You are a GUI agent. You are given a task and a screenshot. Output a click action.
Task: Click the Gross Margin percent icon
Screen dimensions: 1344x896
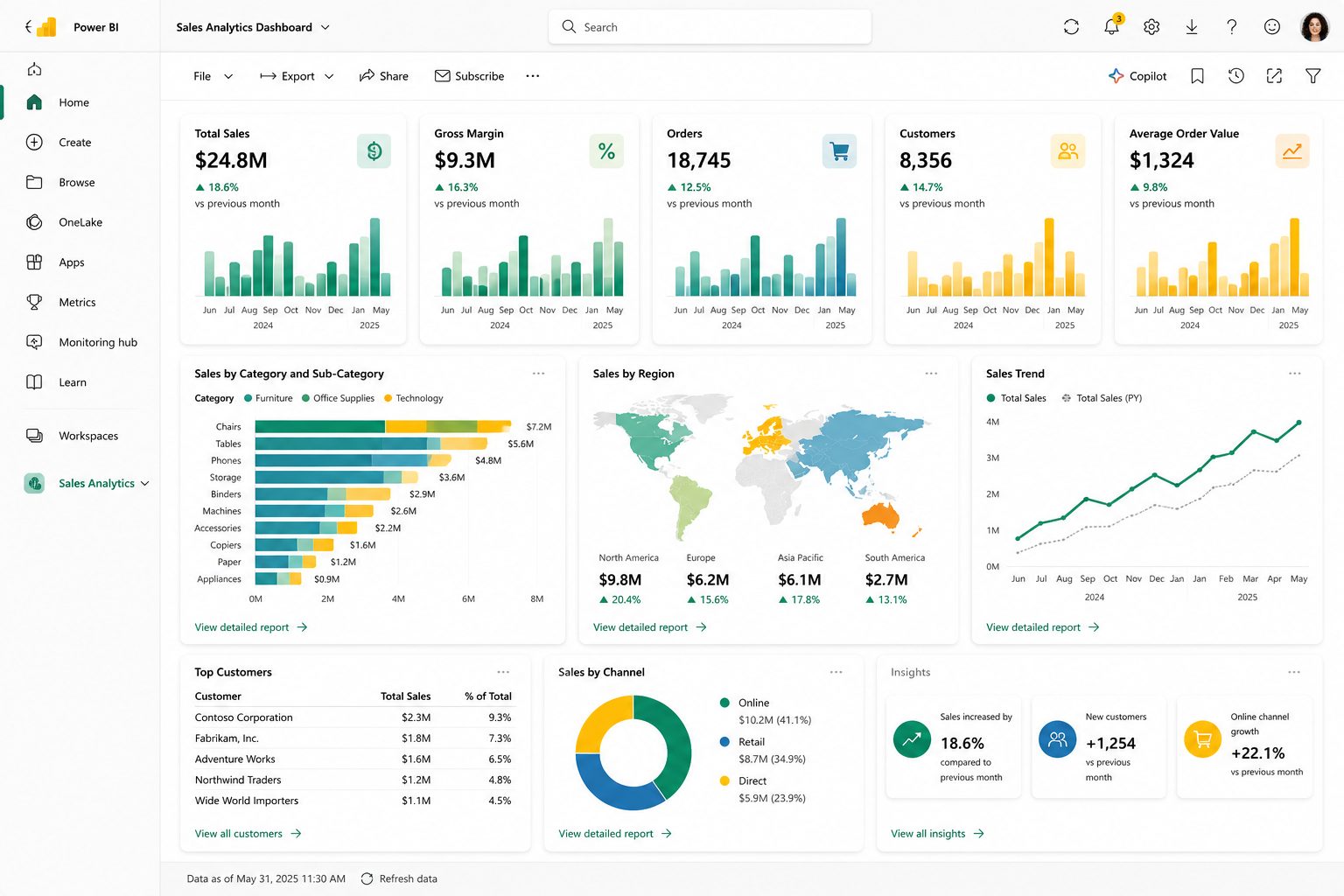[x=606, y=151]
